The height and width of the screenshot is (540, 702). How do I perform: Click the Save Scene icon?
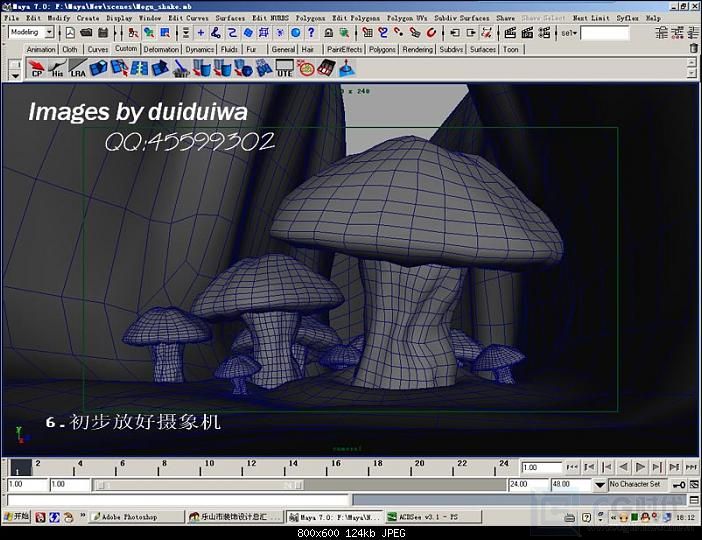103,33
